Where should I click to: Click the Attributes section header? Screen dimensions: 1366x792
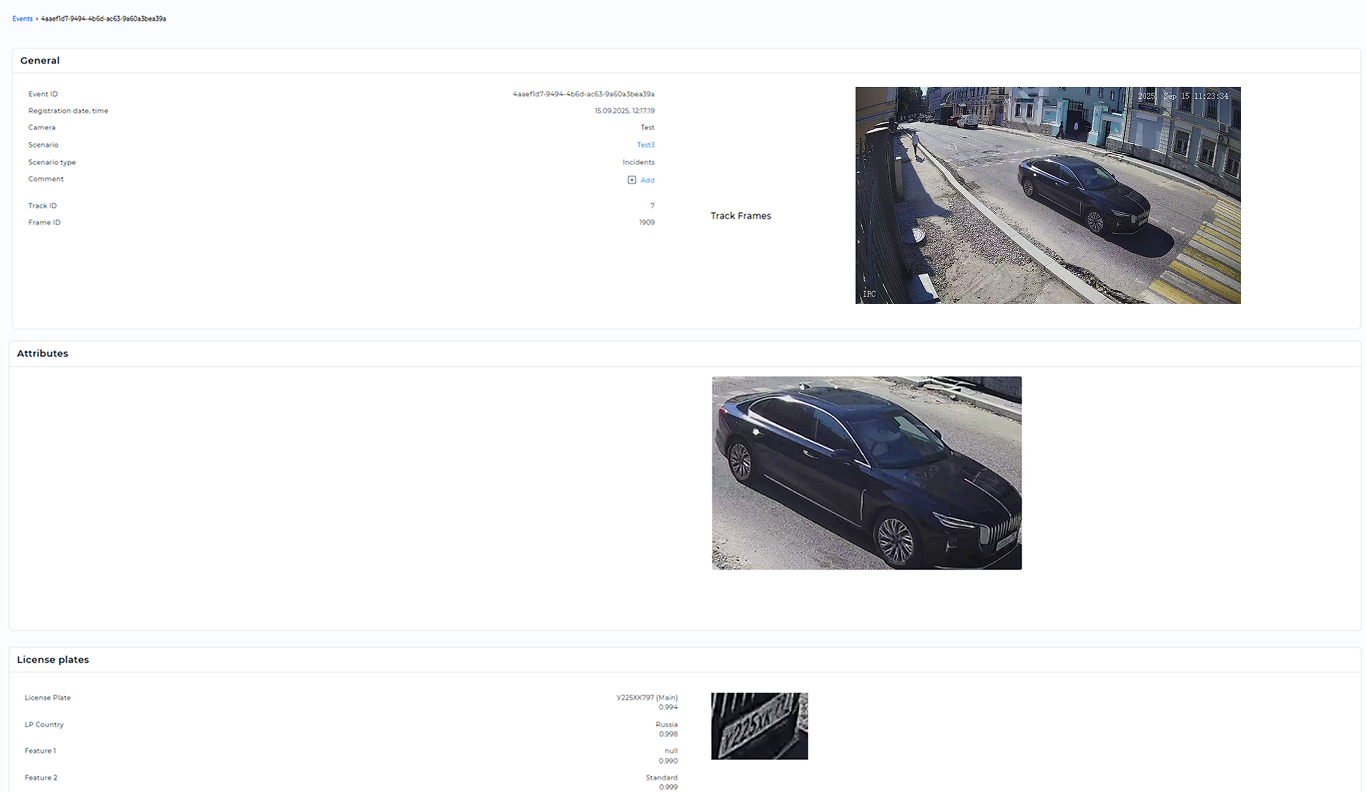pyautogui.click(x=42, y=354)
